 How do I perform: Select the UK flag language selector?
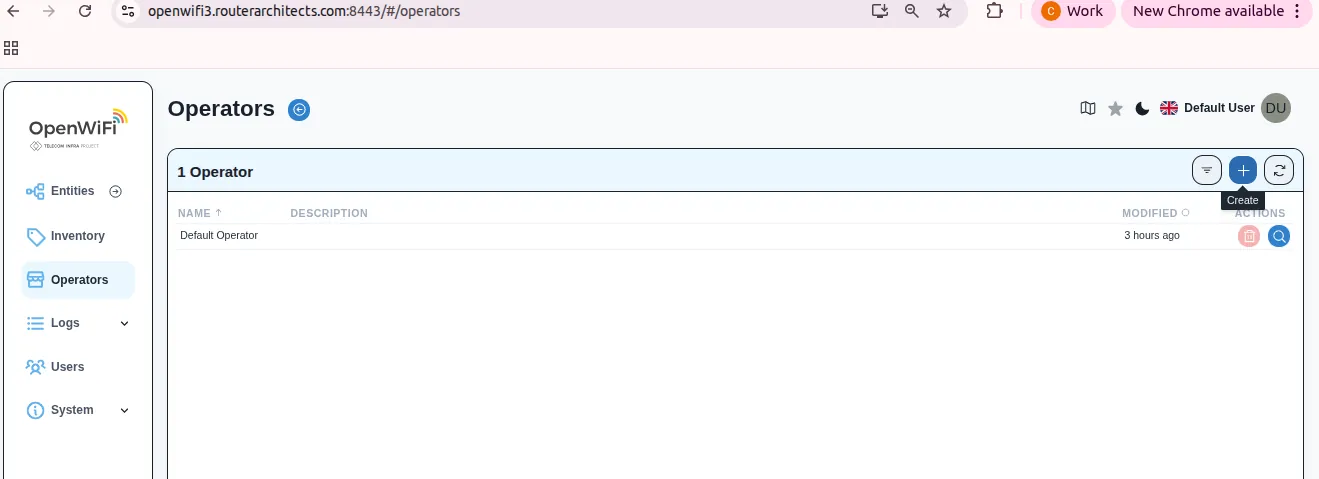point(1168,108)
